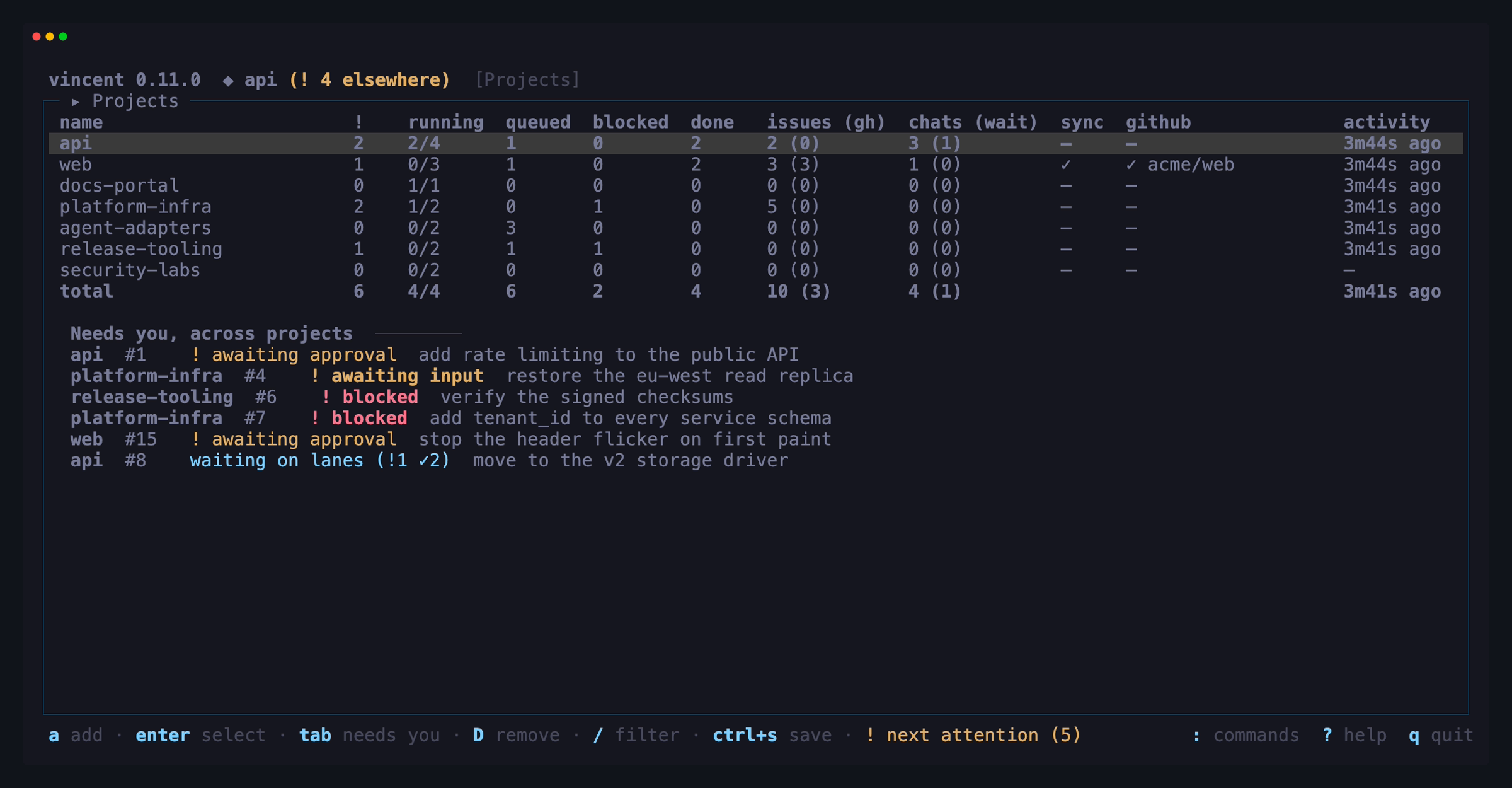Viewport: 1512px width, 788px height.
Task: Click the 'done' column header
Action: [712, 122]
